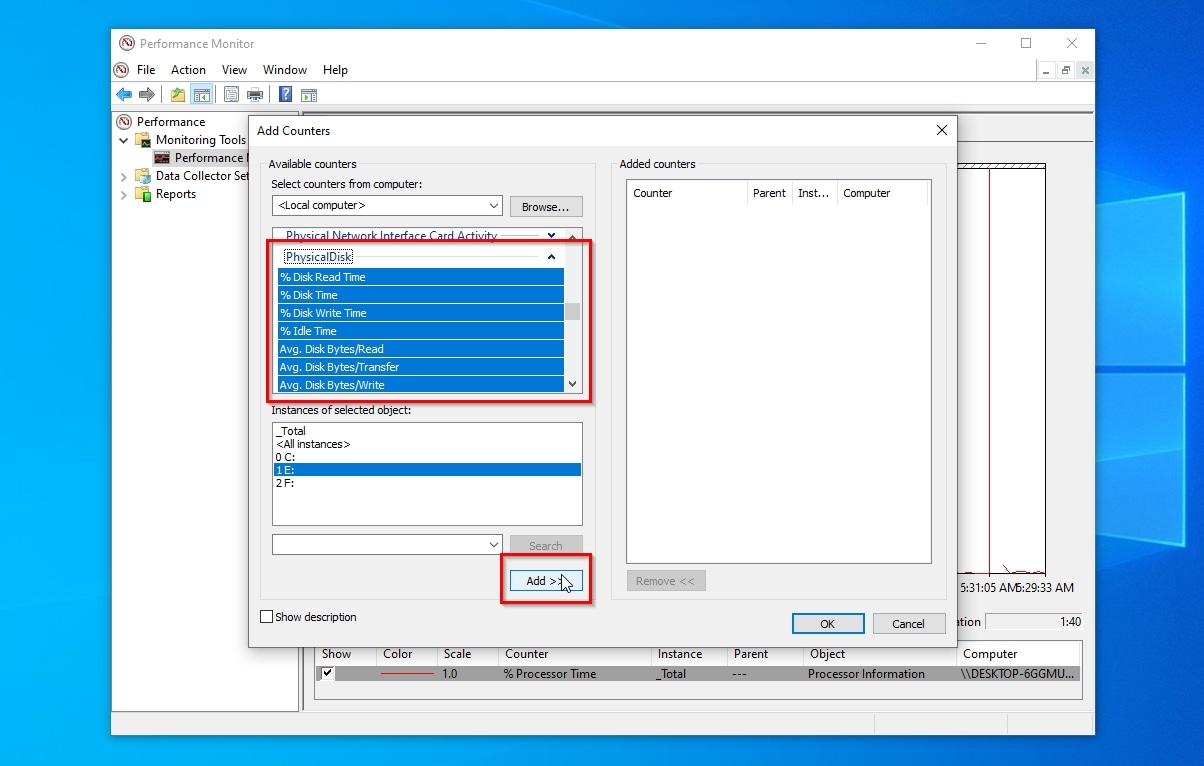Click the Performance Monitor title bar icon
The height and width of the screenshot is (766, 1204).
click(x=127, y=43)
